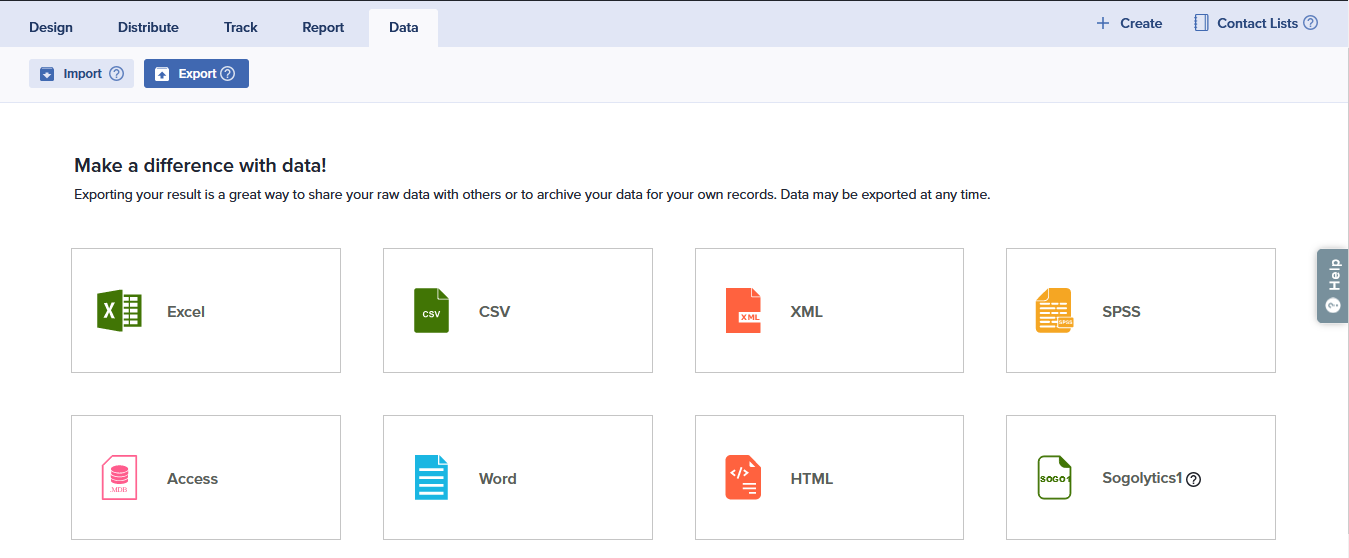Click the green Excel file icon
Viewport: 1349px width, 558px height.
(119, 311)
